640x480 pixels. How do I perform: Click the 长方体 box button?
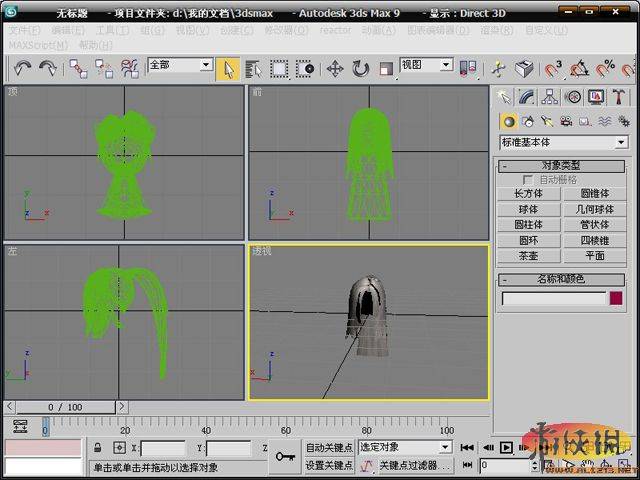529,193
